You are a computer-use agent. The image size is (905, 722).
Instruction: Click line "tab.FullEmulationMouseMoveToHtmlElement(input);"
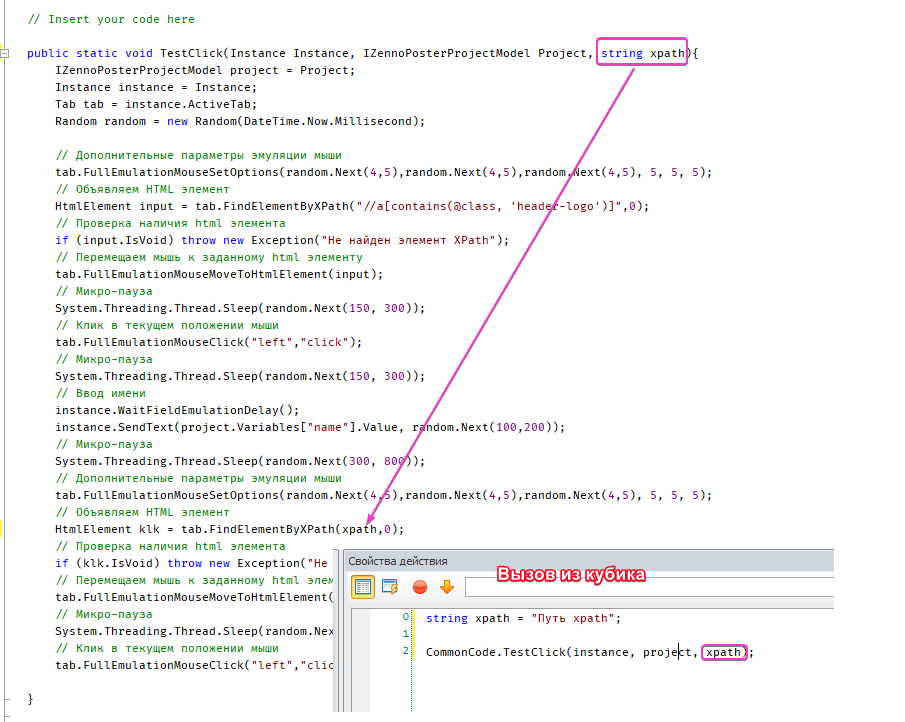click(219, 274)
